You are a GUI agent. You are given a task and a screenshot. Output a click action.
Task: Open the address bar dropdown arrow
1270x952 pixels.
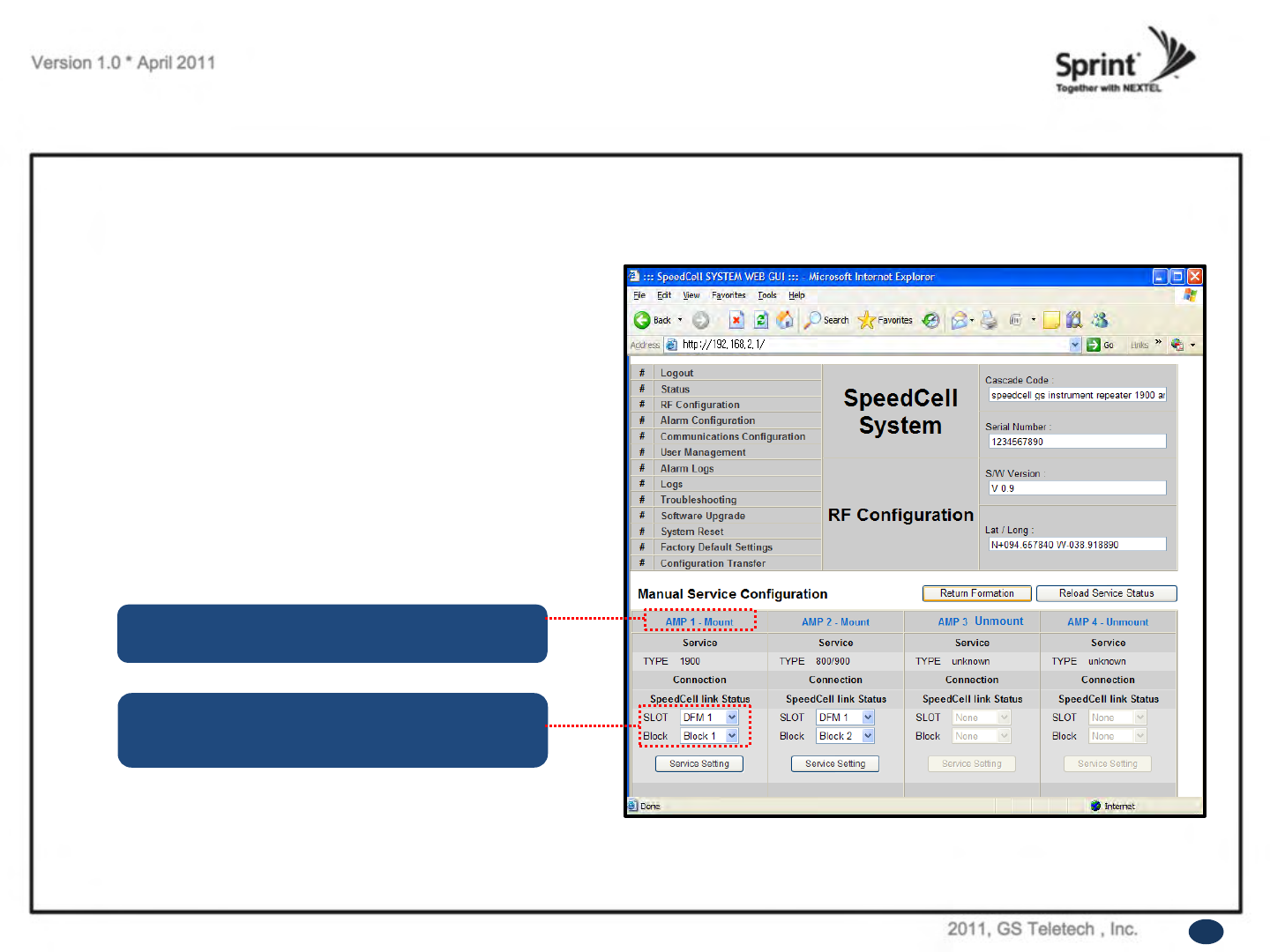[1075, 345]
